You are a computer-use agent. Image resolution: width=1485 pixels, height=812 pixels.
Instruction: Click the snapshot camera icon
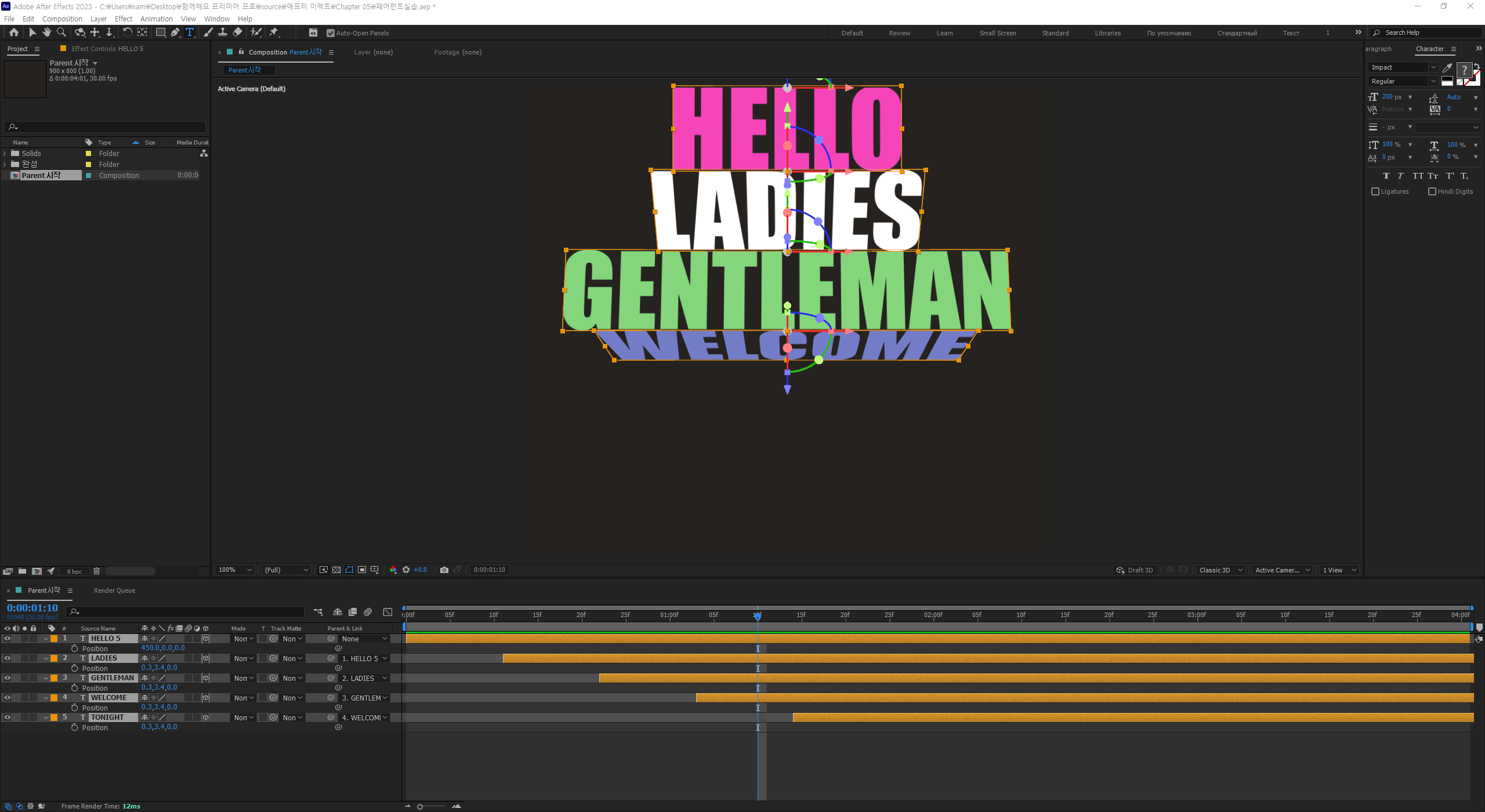coord(444,570)
